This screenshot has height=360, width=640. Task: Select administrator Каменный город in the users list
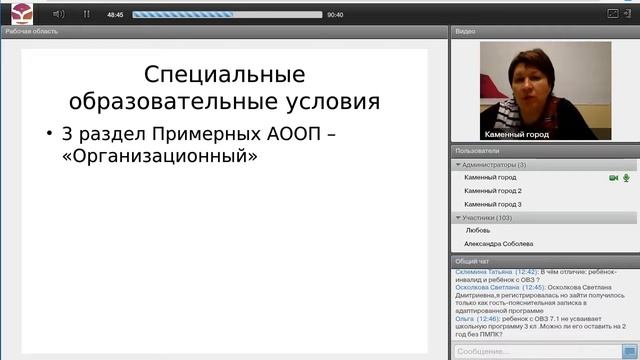tap(490, 178)
